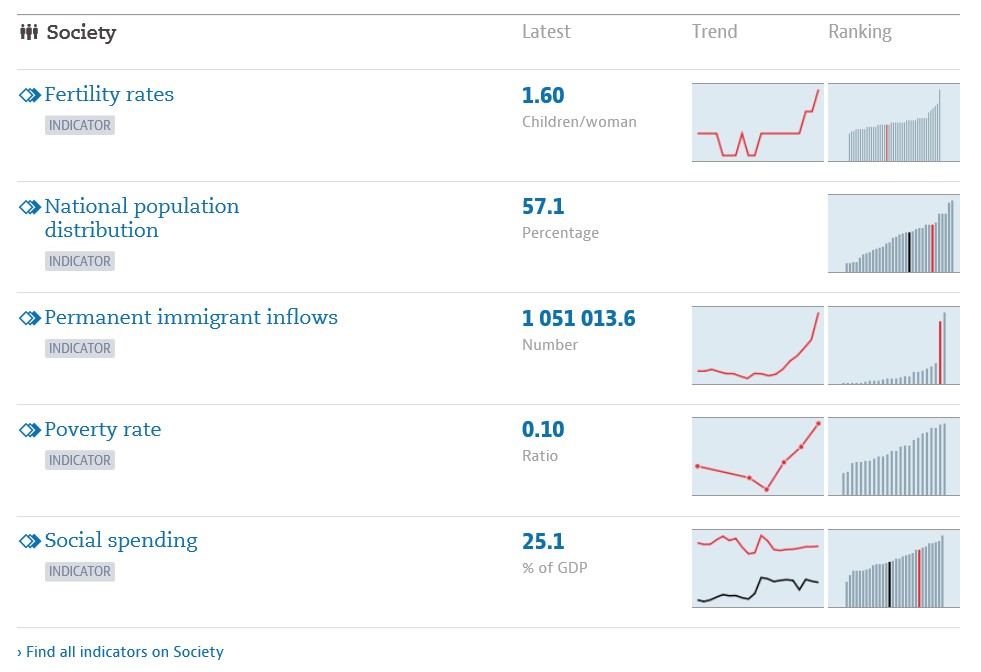View the National population distribution ranking chart

(x=894, y=234)
